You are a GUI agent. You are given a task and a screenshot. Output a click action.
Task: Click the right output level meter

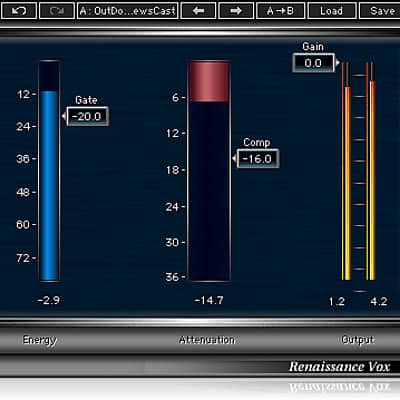point(371,171)
